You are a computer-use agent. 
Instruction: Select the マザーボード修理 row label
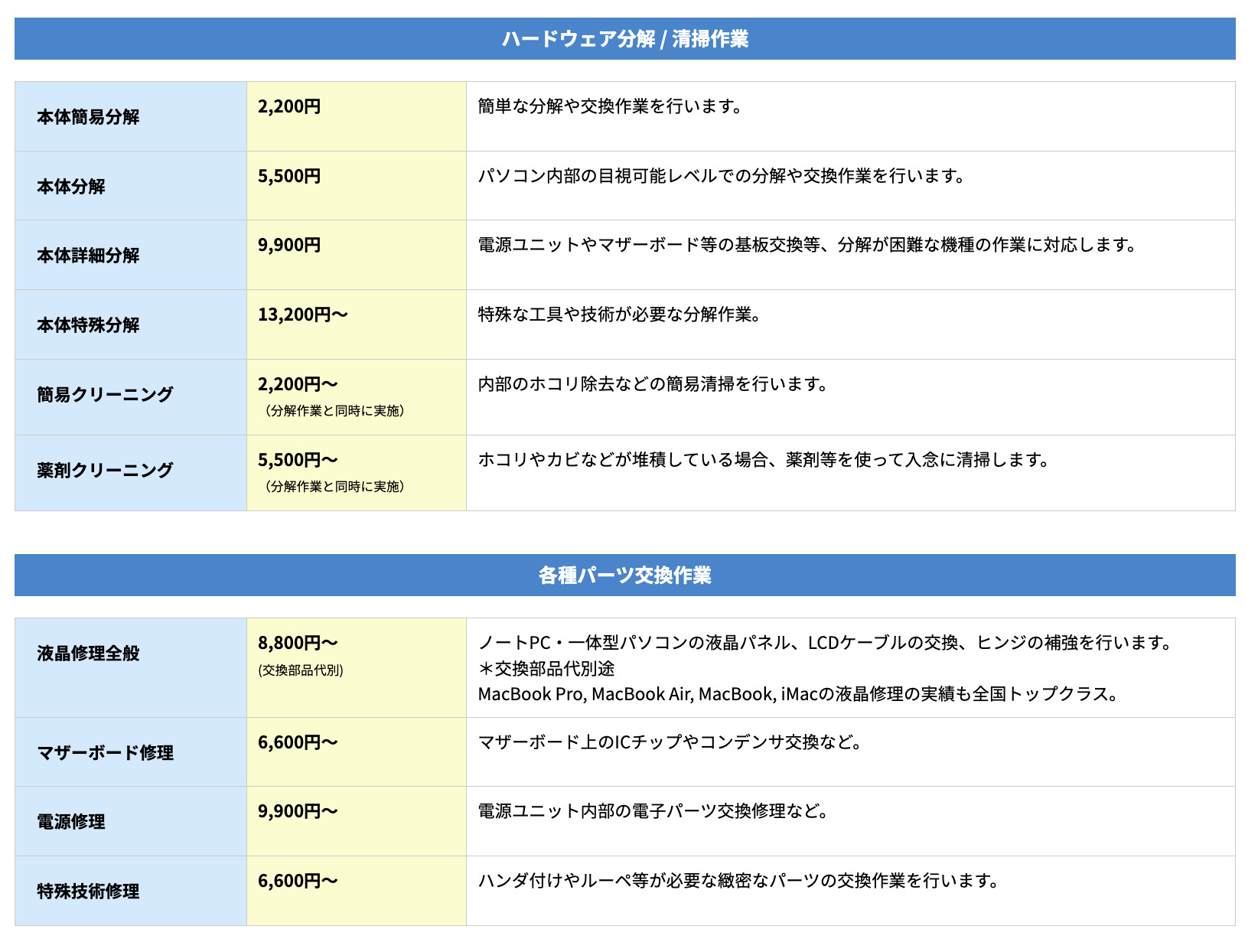point(106,753)
